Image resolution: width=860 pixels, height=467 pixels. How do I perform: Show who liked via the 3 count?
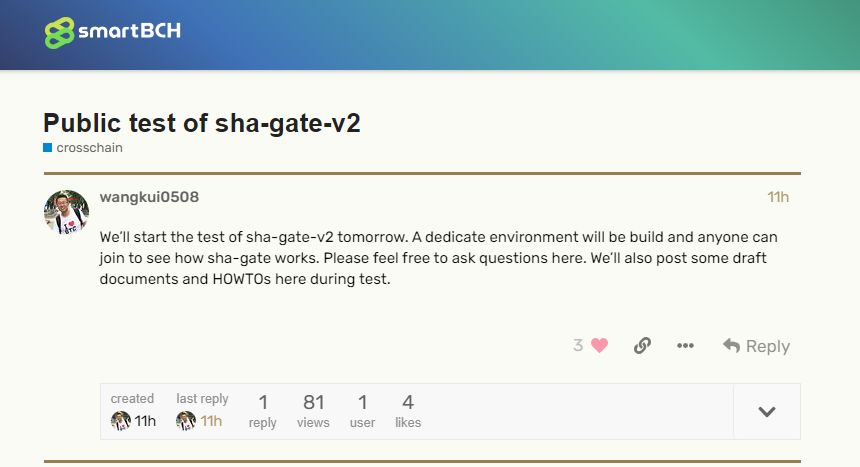578,345
